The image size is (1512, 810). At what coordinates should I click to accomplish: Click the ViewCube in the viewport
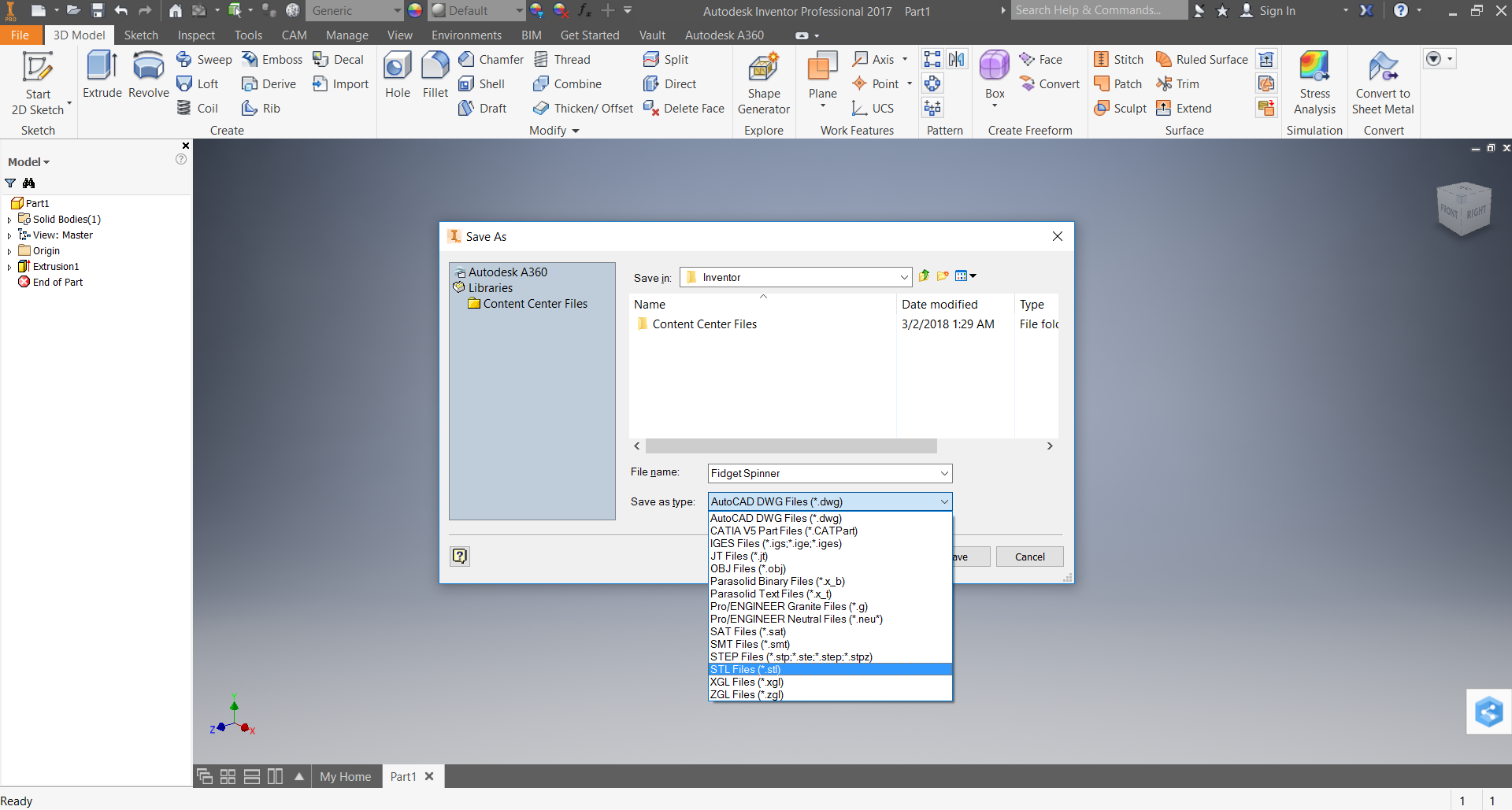tap(1464, 208)
